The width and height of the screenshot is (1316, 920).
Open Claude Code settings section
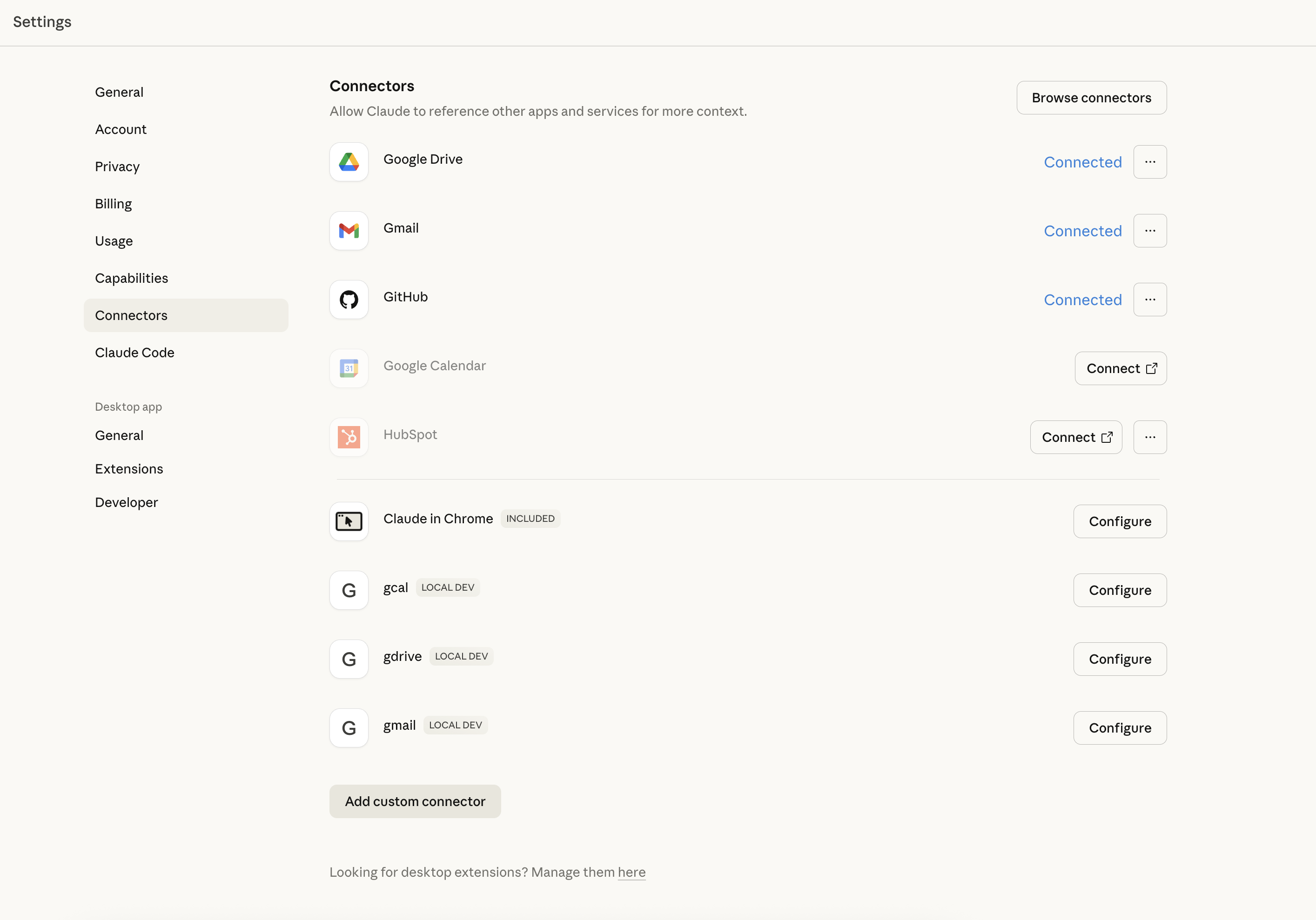[134, 353]
